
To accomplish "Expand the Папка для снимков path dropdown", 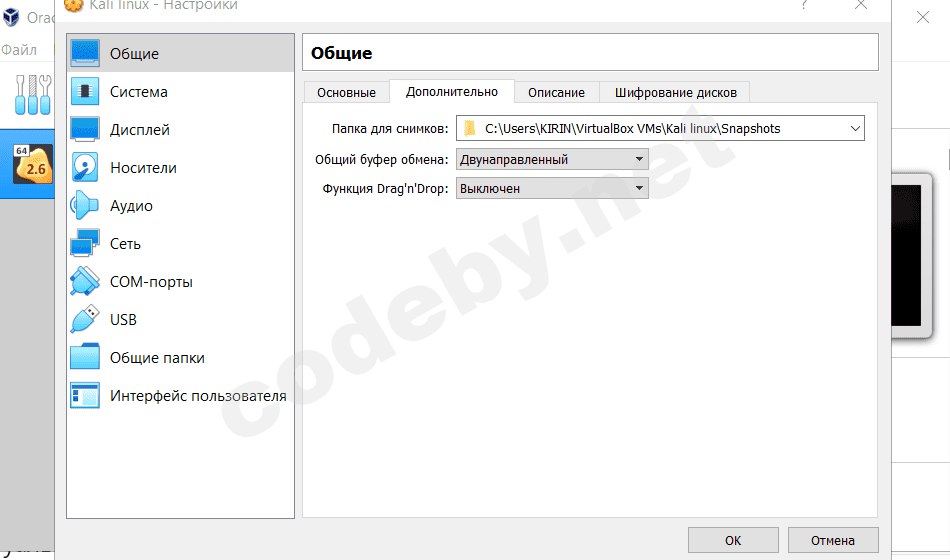I will [x=855, y=128].
